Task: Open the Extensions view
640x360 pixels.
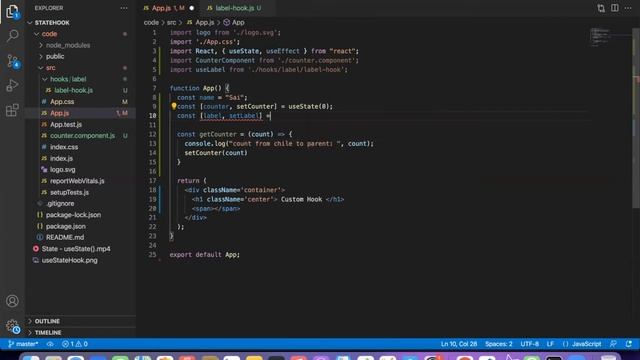Action: pos(12,110)
